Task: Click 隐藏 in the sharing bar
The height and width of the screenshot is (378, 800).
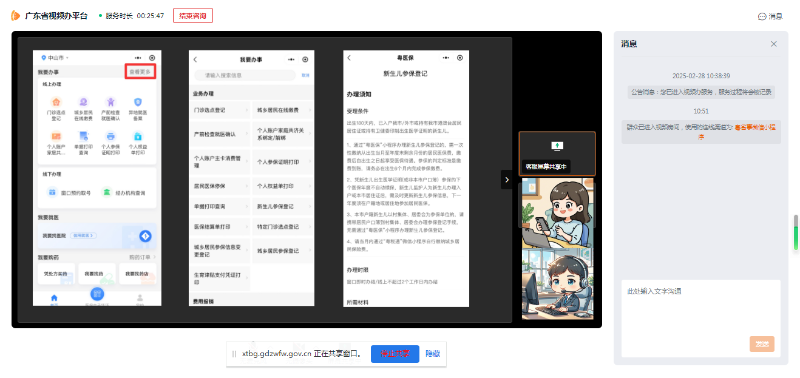Action: coord(433,354)
